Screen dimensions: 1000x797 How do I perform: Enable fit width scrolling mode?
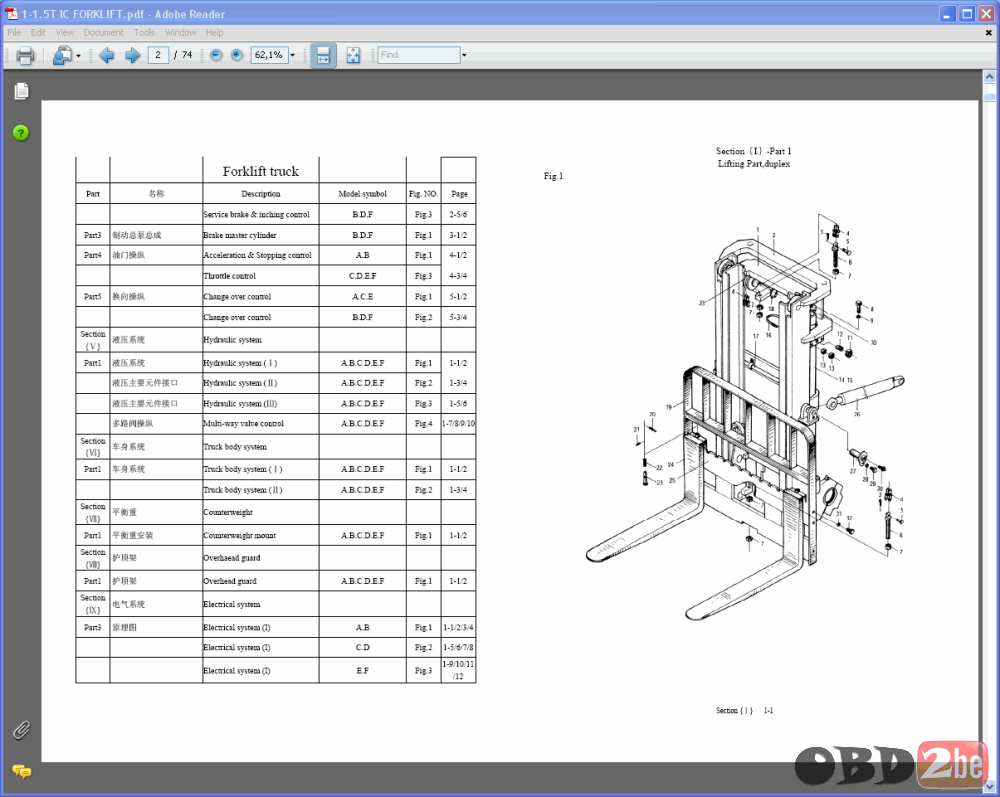point(323,55)
